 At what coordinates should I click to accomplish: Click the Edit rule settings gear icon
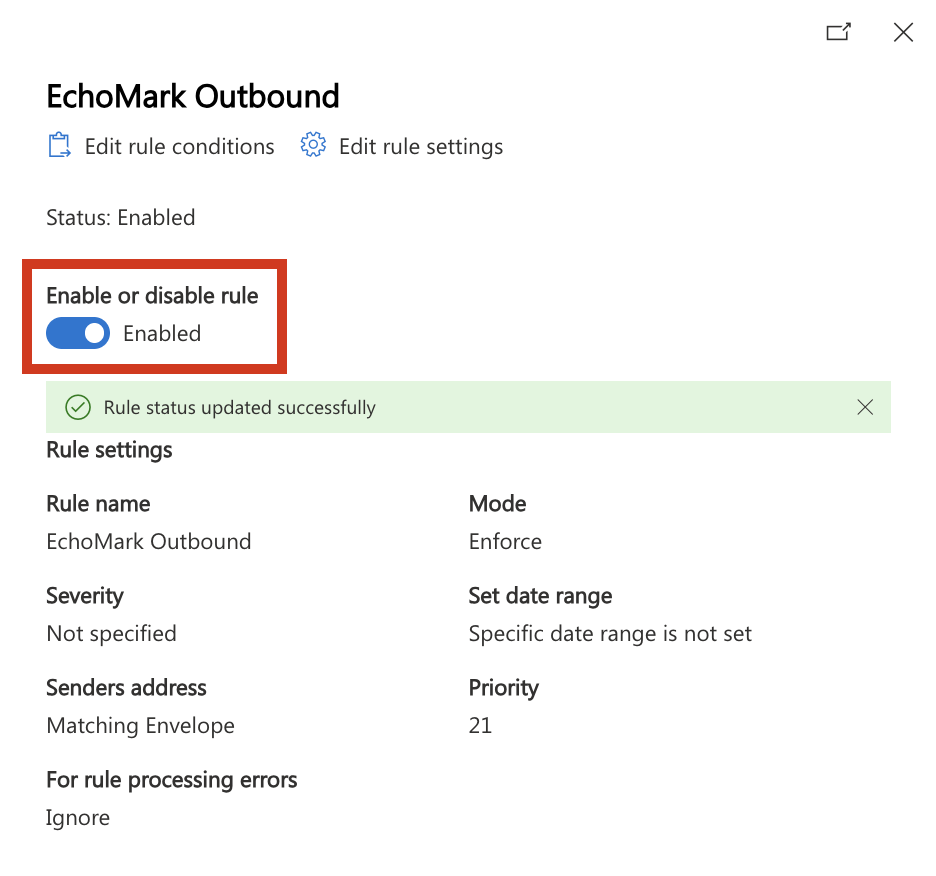click(x=313, y=145)
